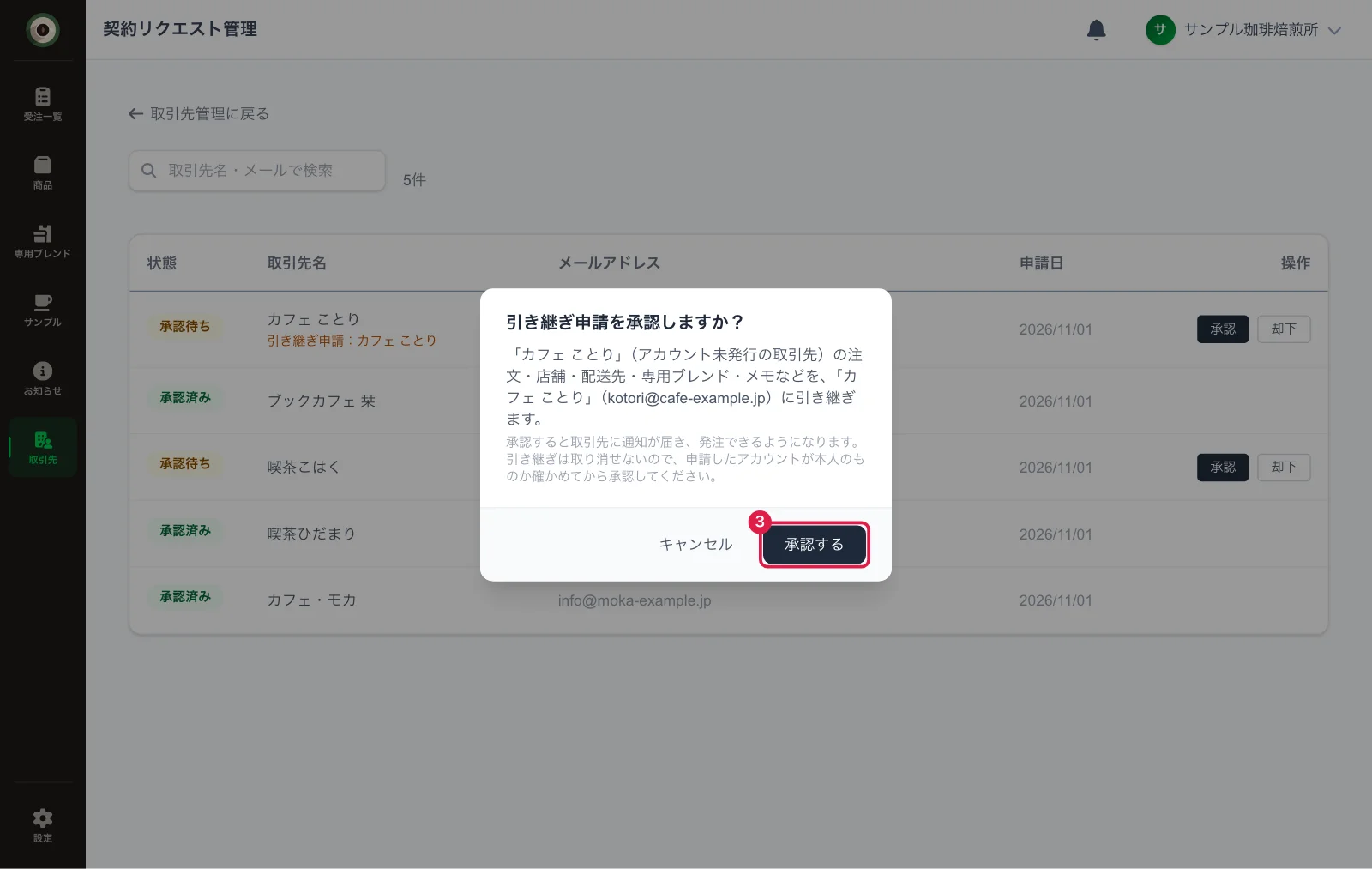1372x869 pixels.
Task: Click the search magnifier icon
Action: (148, 171)
